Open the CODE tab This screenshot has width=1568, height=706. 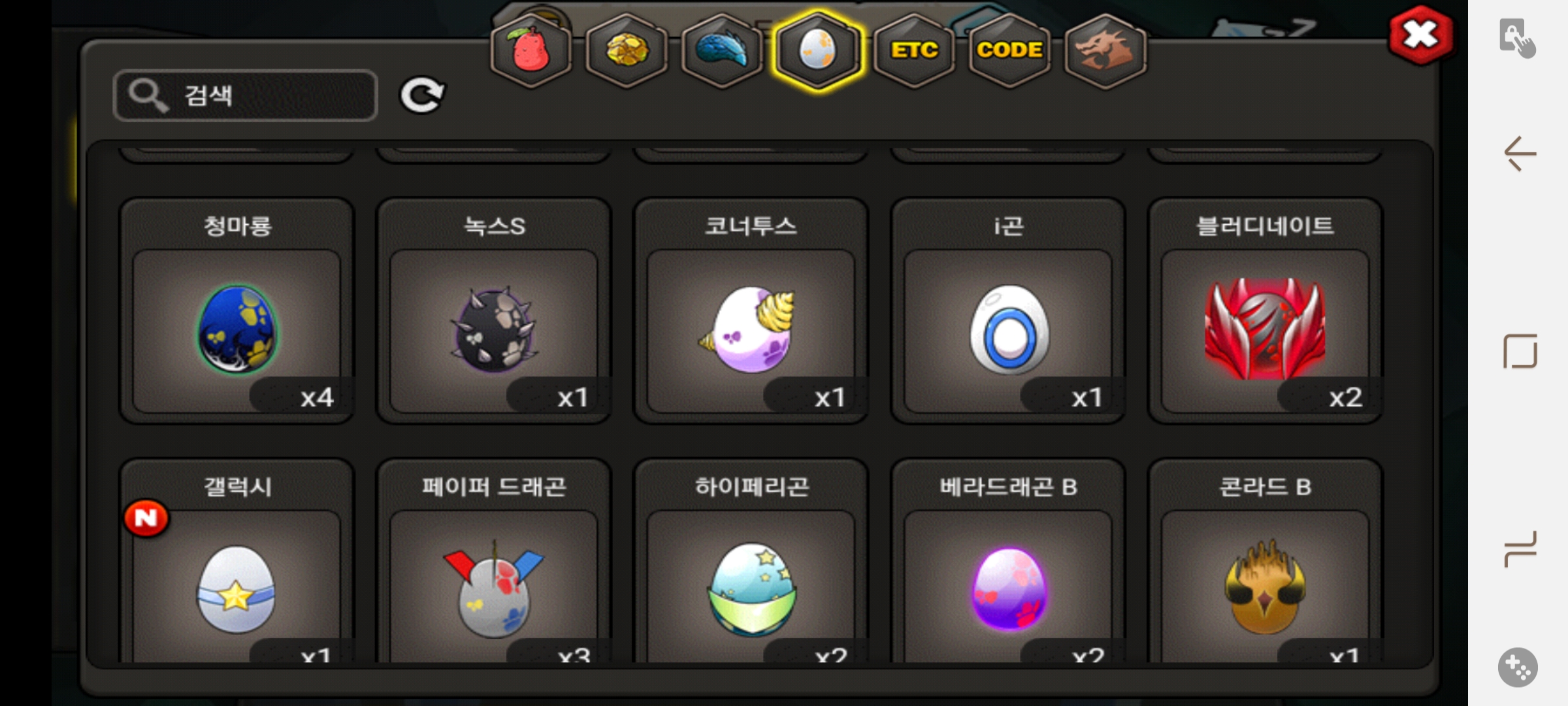click(x=1009, y=50)
